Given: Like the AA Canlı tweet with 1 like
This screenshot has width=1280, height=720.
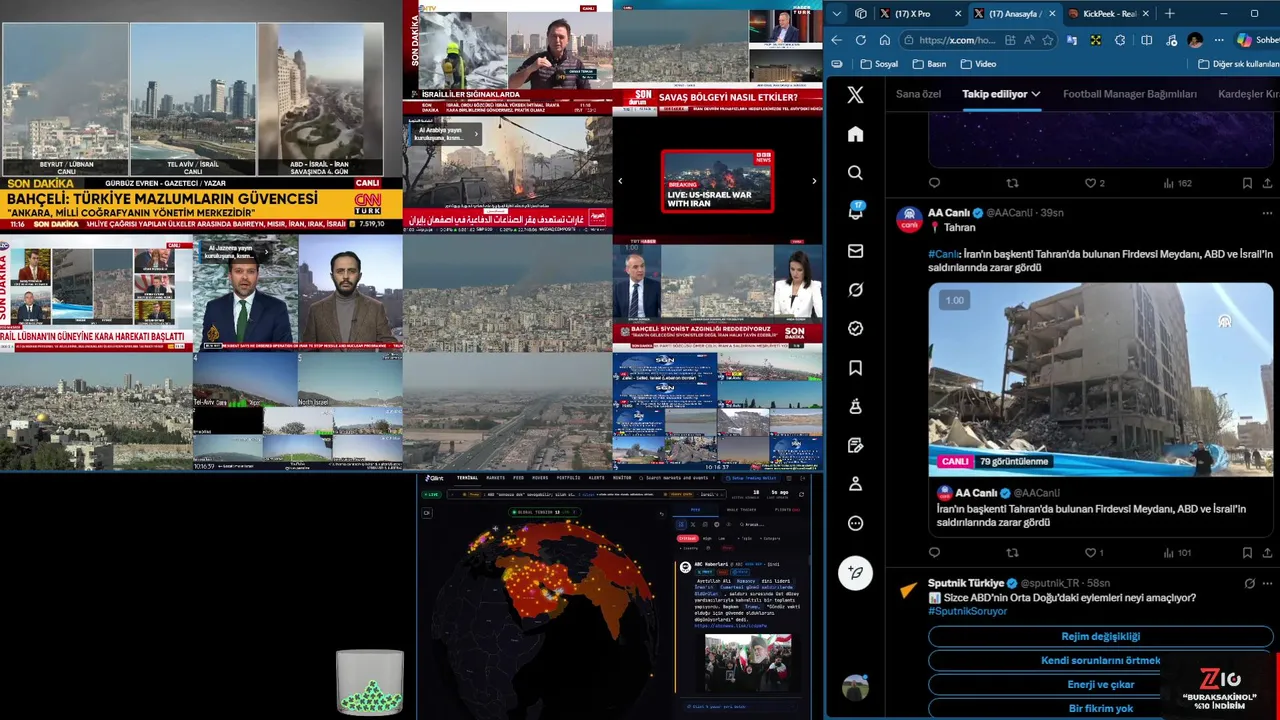Looking at the screenshot, I should click(1094, 552).
